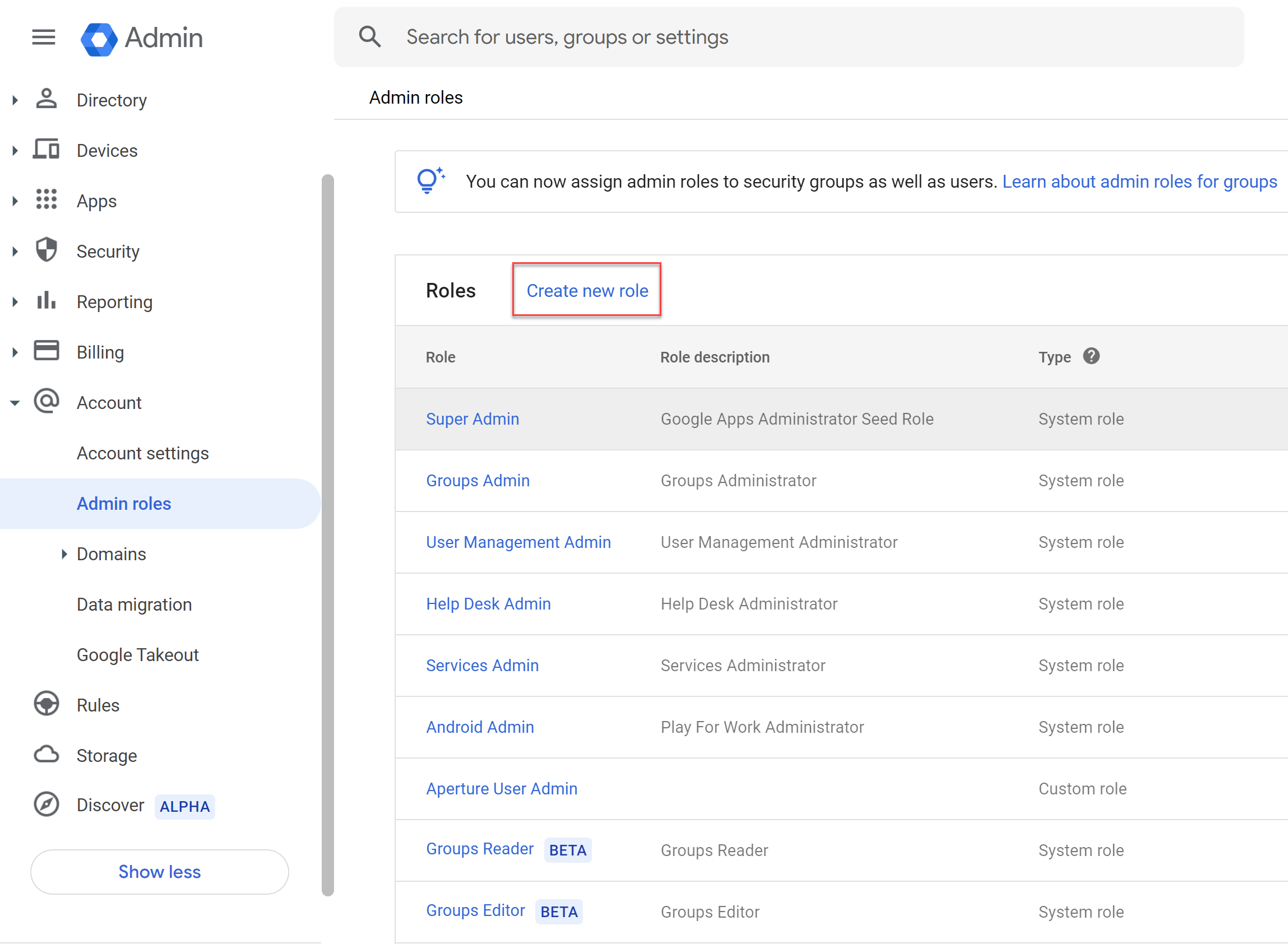Screen dimensions: 1288x944
Task: Open Account settings in sidebar
Action: [142, 453]
